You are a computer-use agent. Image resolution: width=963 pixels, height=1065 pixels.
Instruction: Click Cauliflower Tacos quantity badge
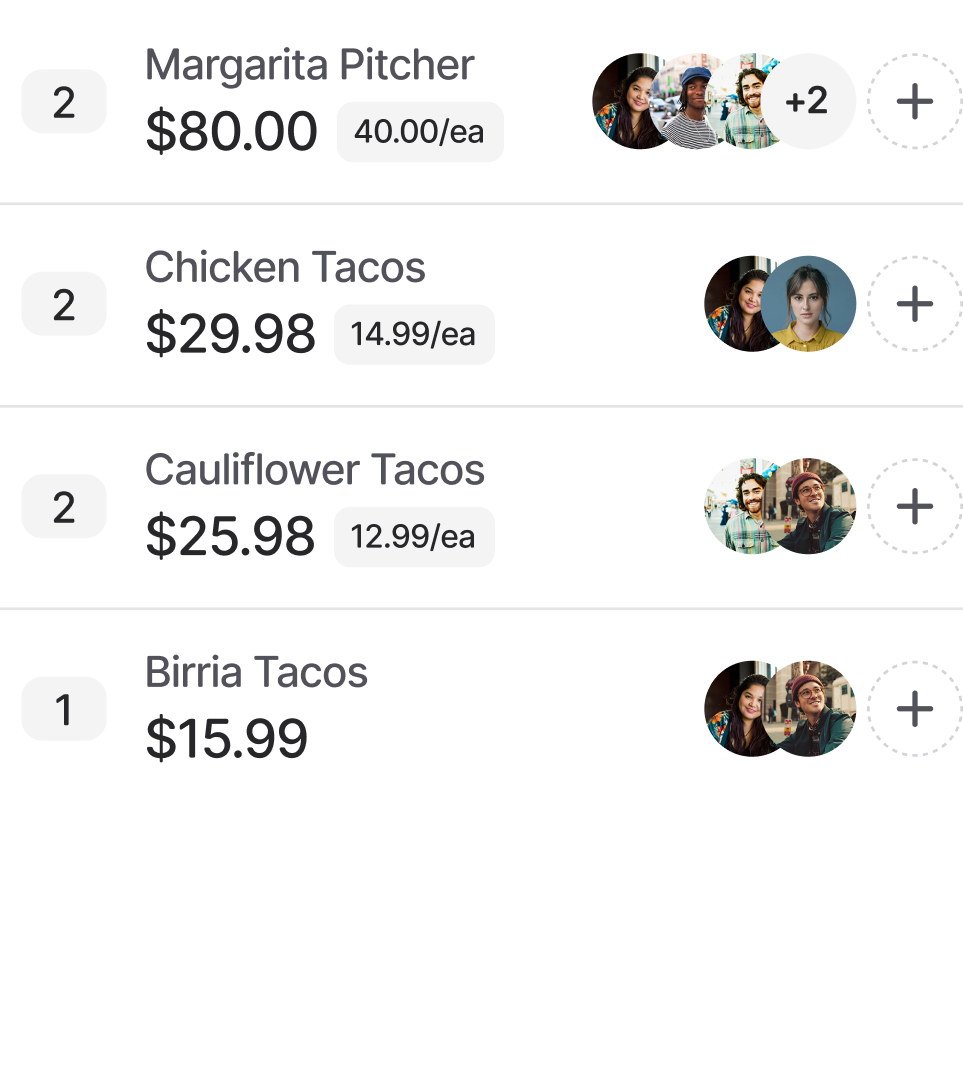(64, 507)
